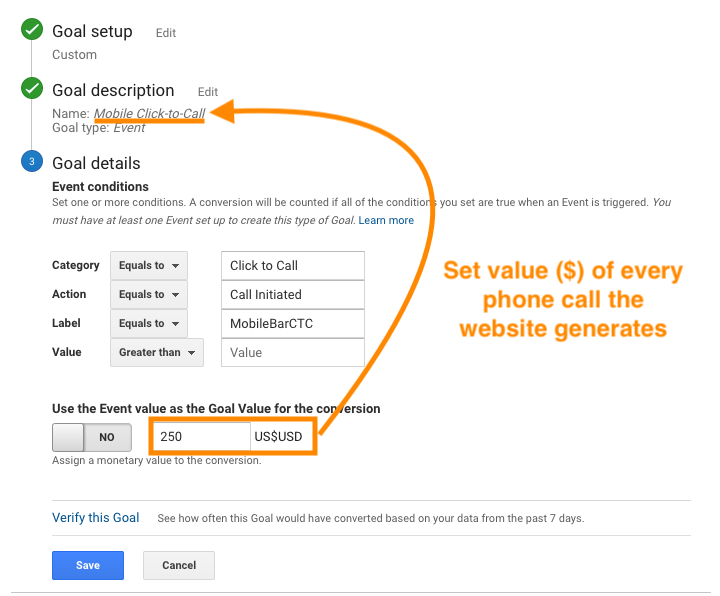Toggle the Event value as Goal Value switch
The image size is (720, 596).
tap(90, 437)
